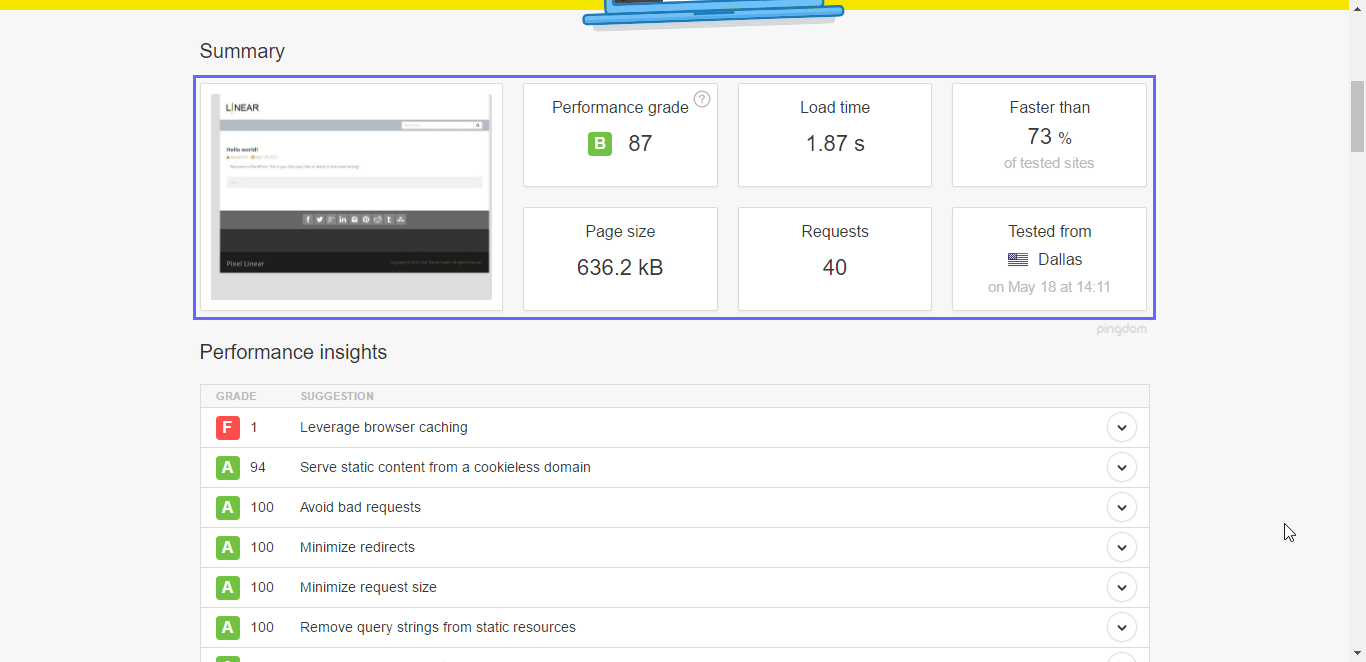The height and width of the screenshot is (662, 1366).
Task: Click the 'Avoid bad requests' suggestion text
Action: pyautogui.click(x=360, y=508)
